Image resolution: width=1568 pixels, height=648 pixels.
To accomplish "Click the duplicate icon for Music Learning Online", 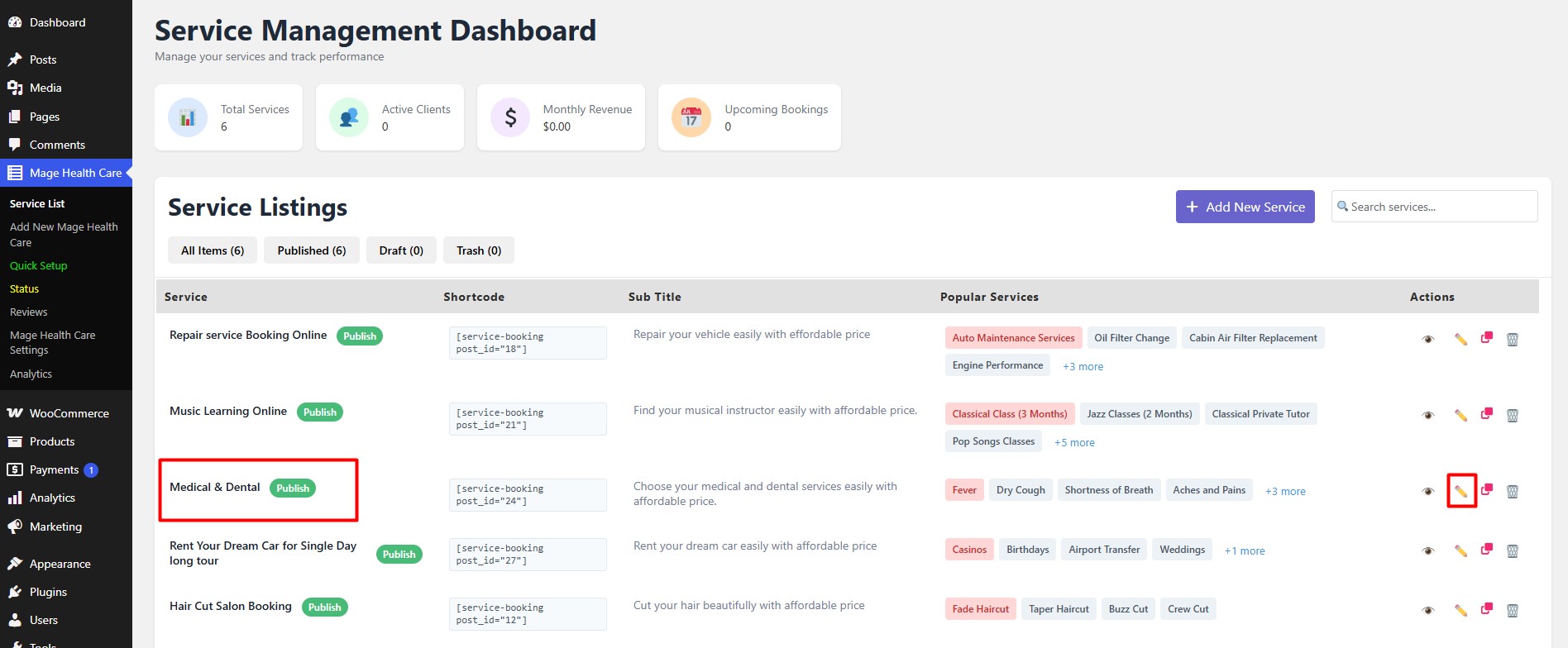I will tap(1486, 414).
